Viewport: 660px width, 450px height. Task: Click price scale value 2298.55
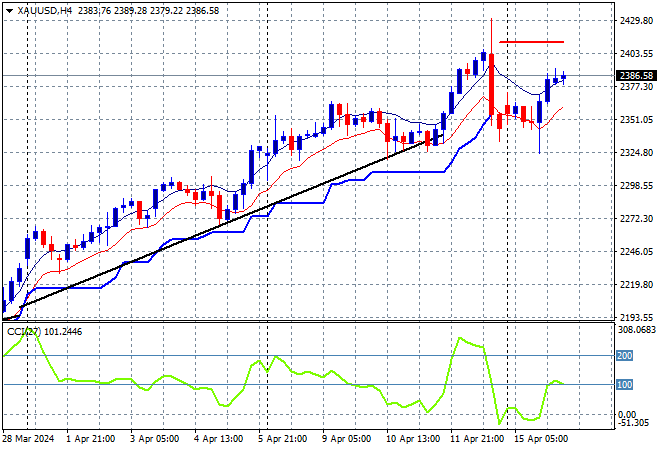coord(636,185)
